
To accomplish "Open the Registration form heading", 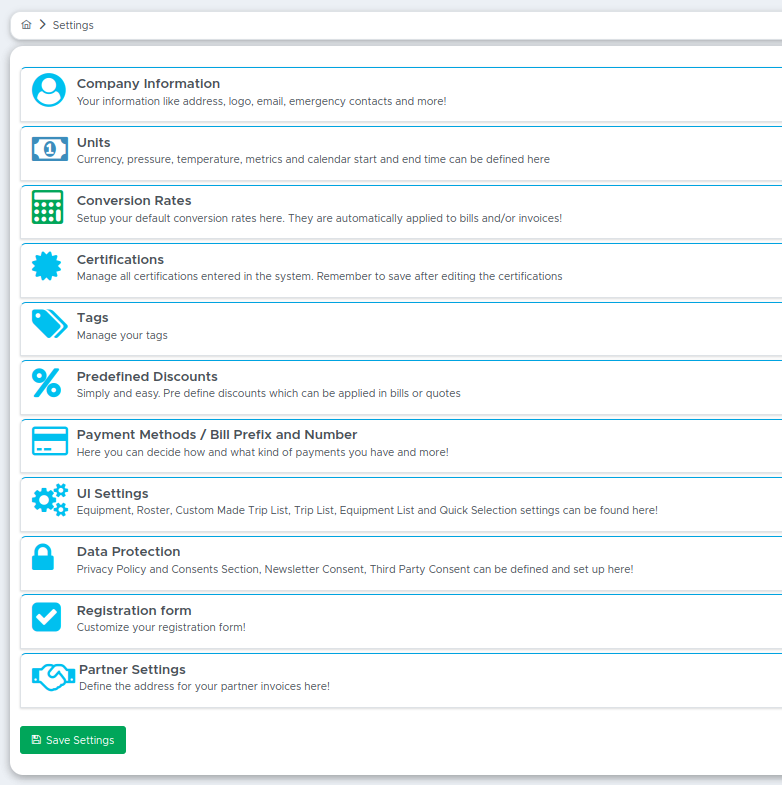I will [x=134, y=611].
